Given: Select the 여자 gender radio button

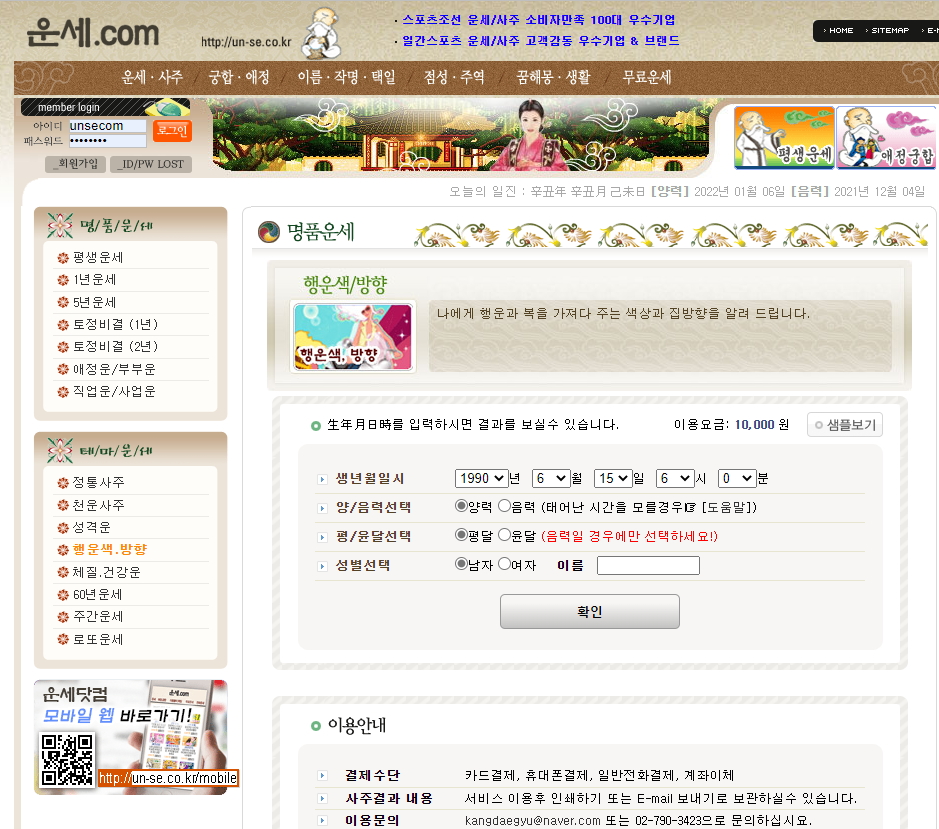Looking at the screenshot, I should coord(505,565).
